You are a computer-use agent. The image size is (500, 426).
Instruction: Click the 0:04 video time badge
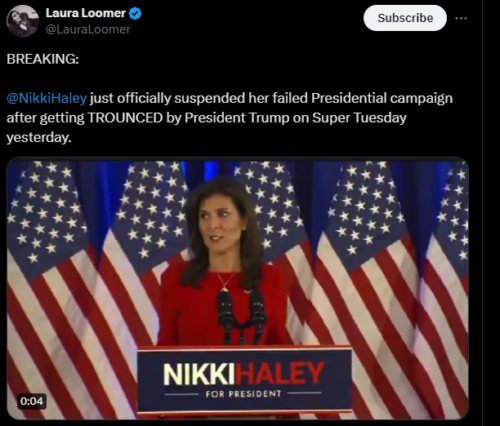(32, 401)
